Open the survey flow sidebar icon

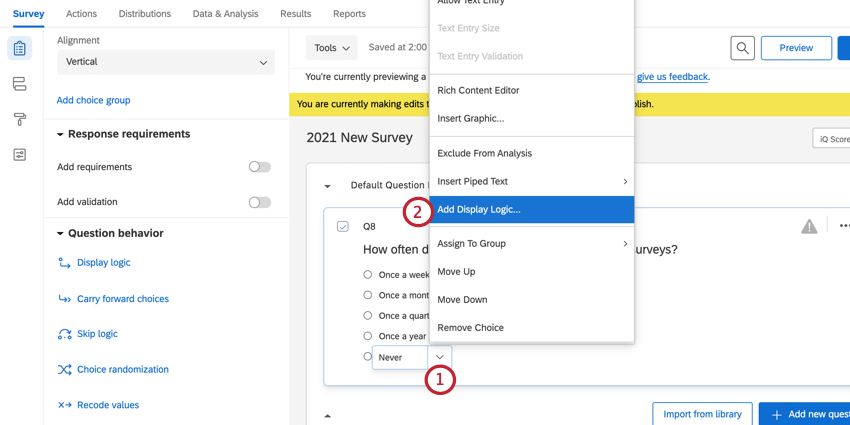tap(19, 84)
